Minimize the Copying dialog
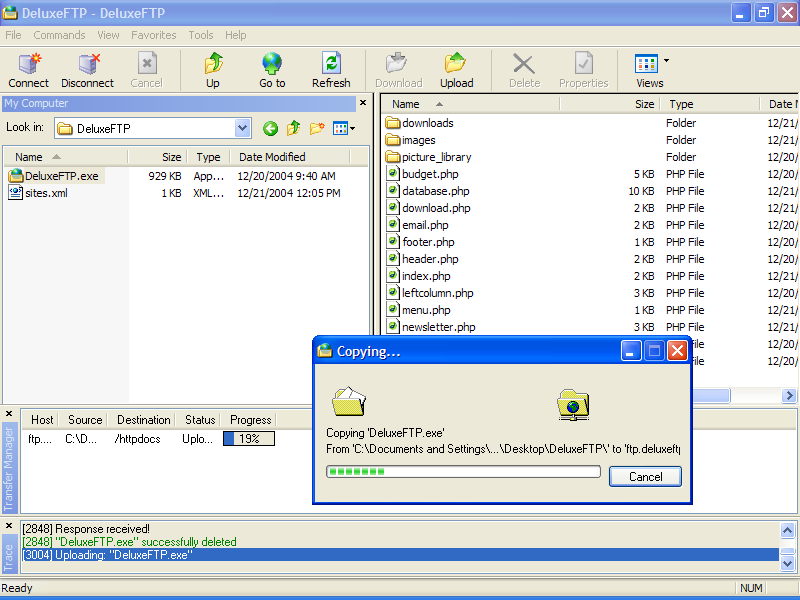This screenshot has width=800, height=600. pyautogui.click(x=631, y=351)
